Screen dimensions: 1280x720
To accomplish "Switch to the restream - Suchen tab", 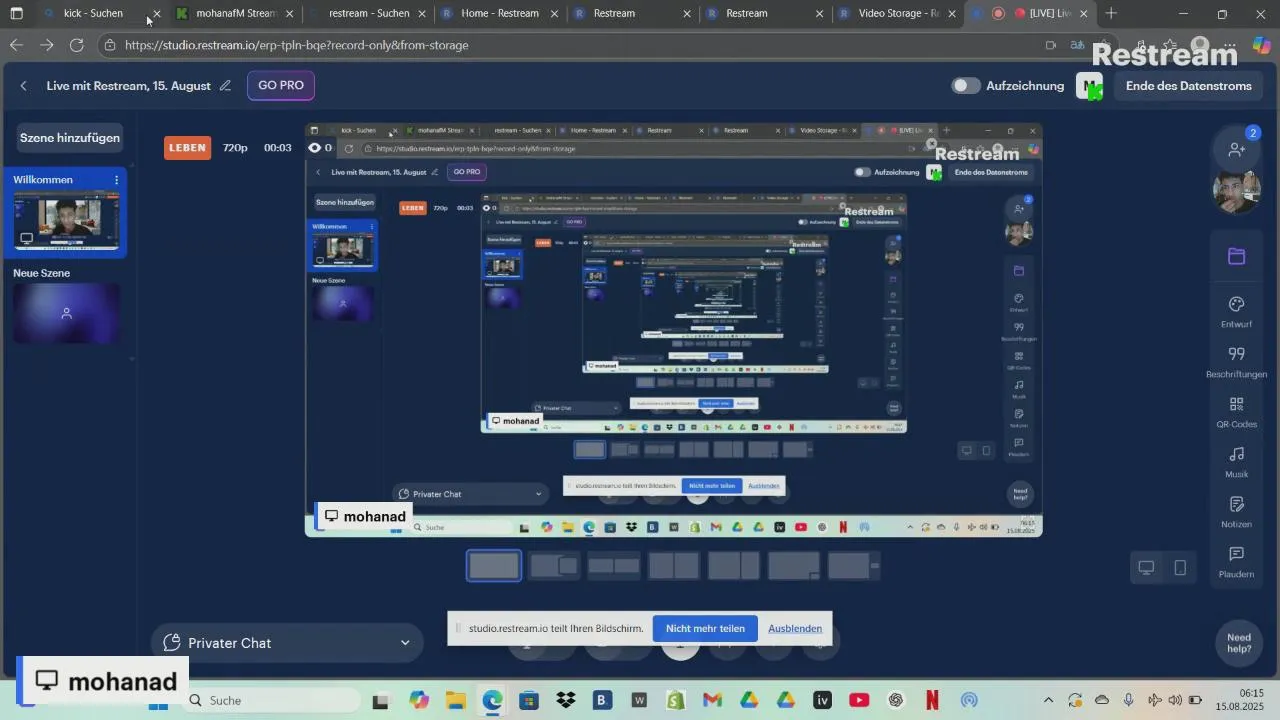I will click(368, 14).
